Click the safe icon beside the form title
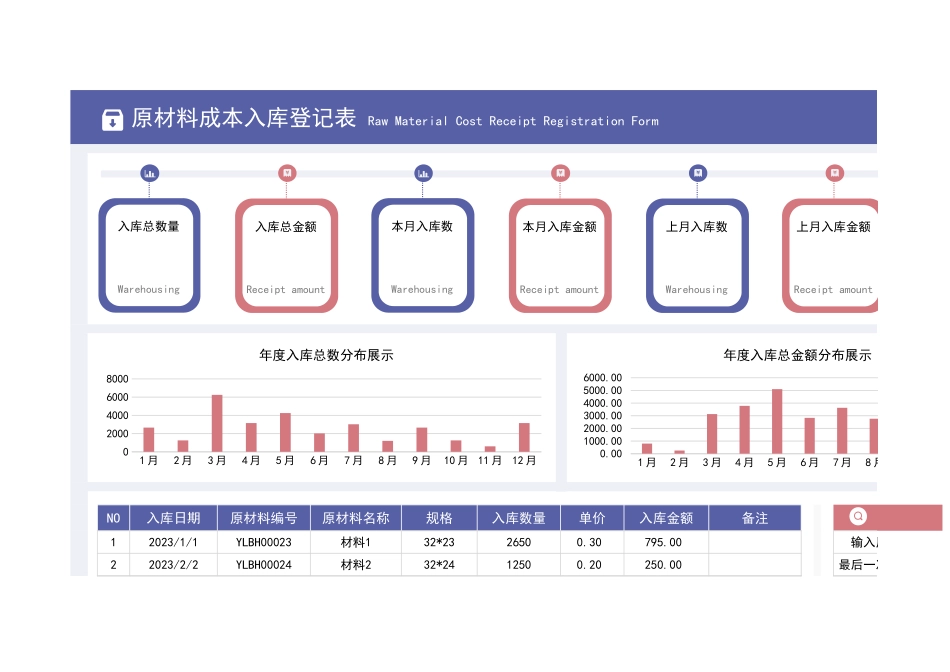 113,121
